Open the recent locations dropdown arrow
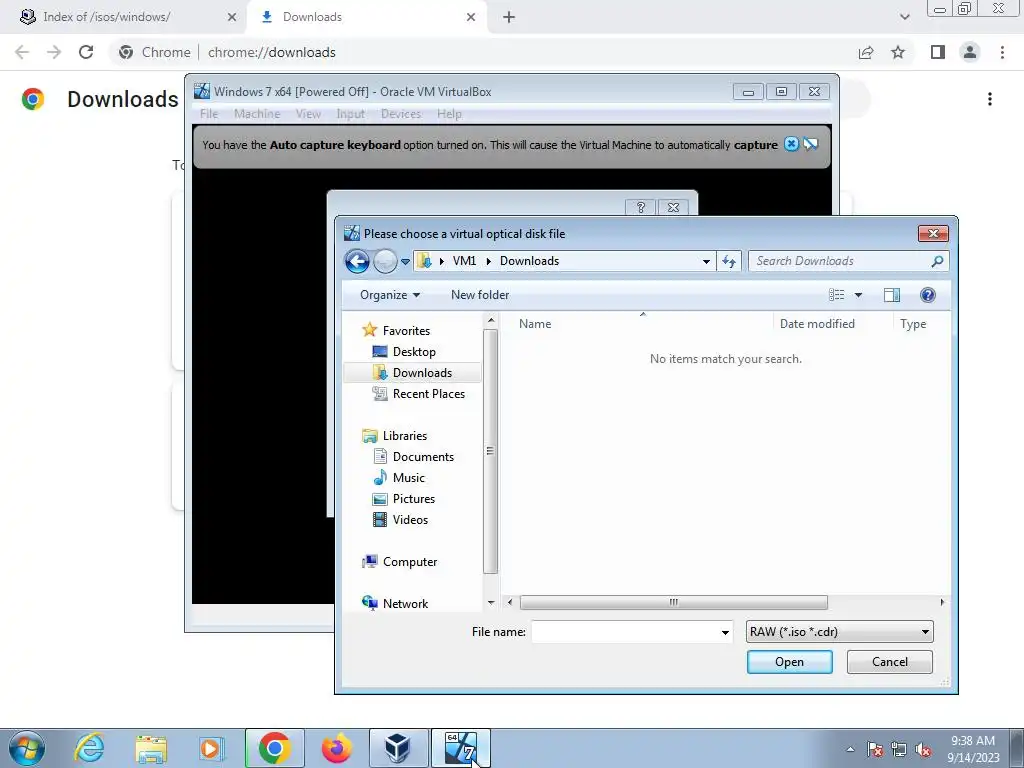 tap(406, 262)
